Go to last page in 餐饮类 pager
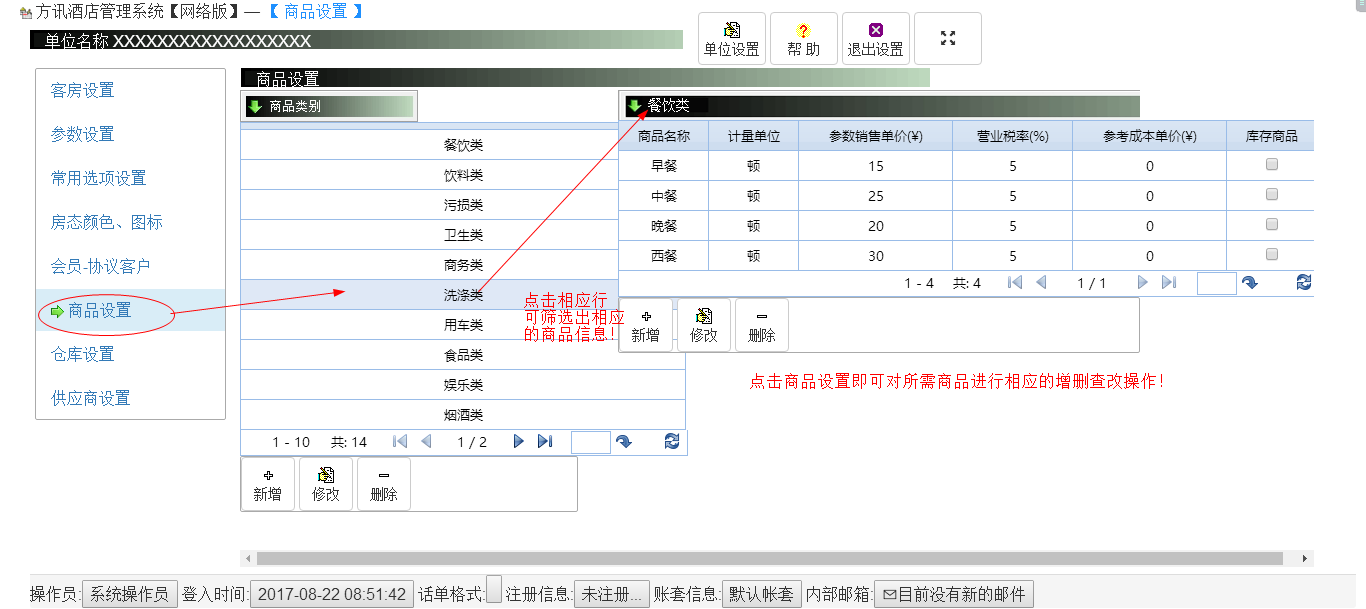The width and height of the screenshot is (1366, 609). click(x=1168, y=283)
